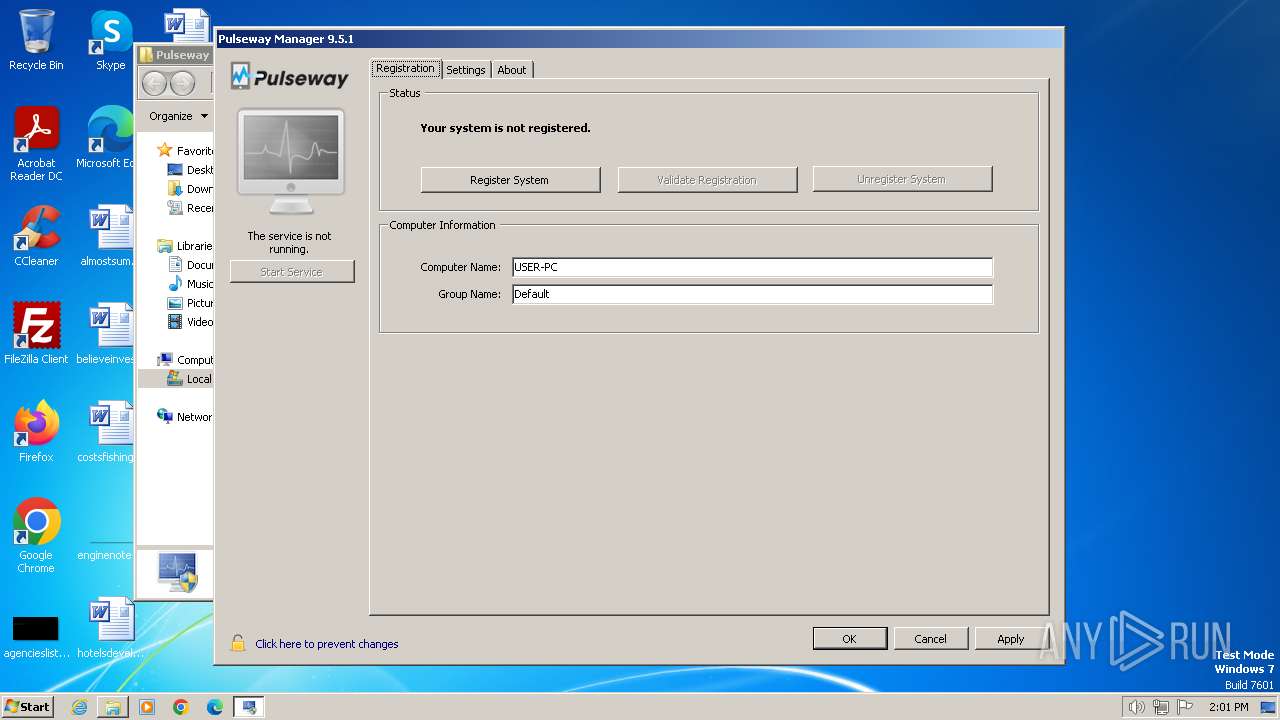The image size is (1280, 720).
Task: Click the volume speaker tray icon
Action: (1137, 707)
